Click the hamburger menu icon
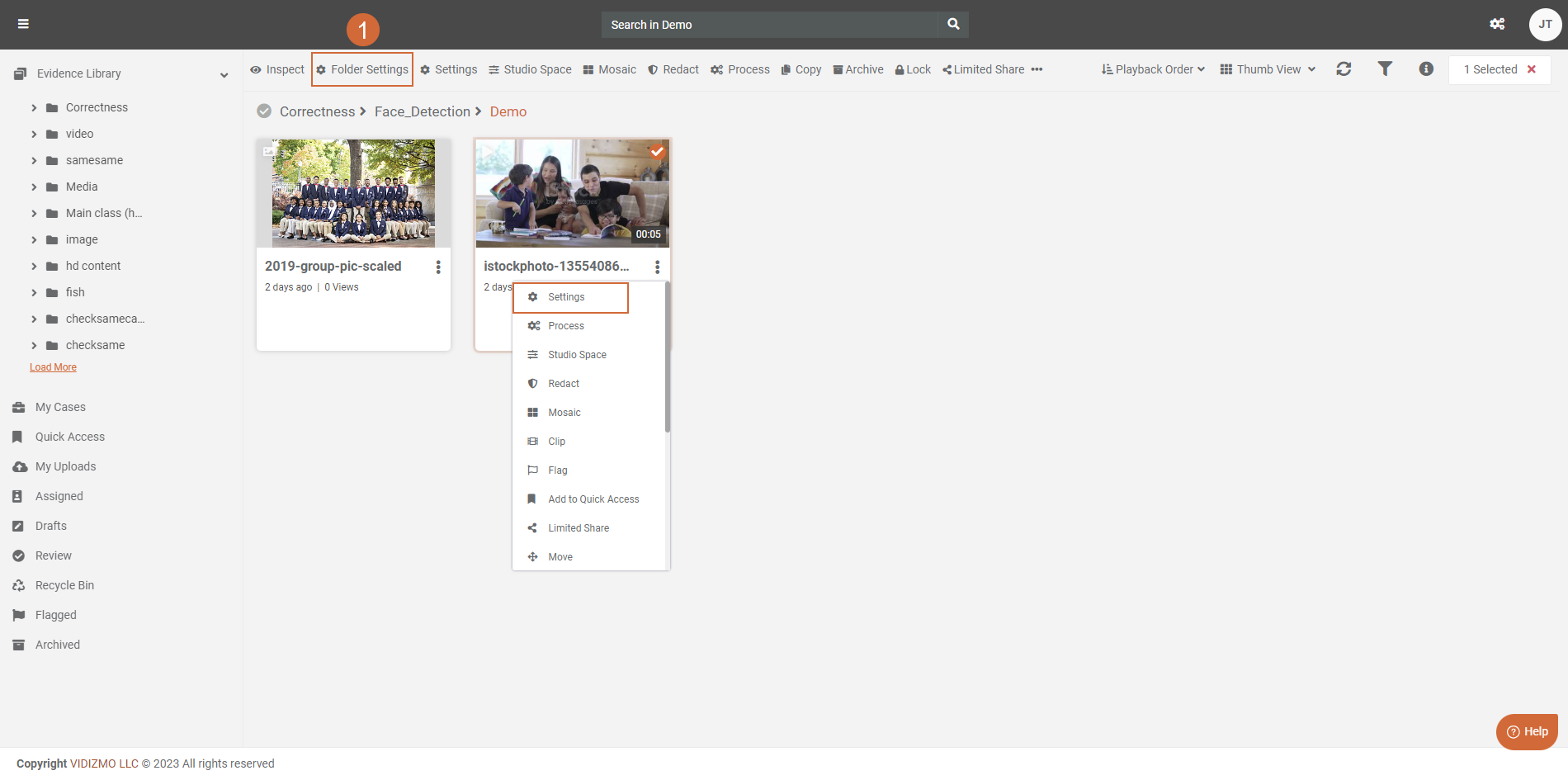This screenshot has height=780, width=1568. point(23,24)
